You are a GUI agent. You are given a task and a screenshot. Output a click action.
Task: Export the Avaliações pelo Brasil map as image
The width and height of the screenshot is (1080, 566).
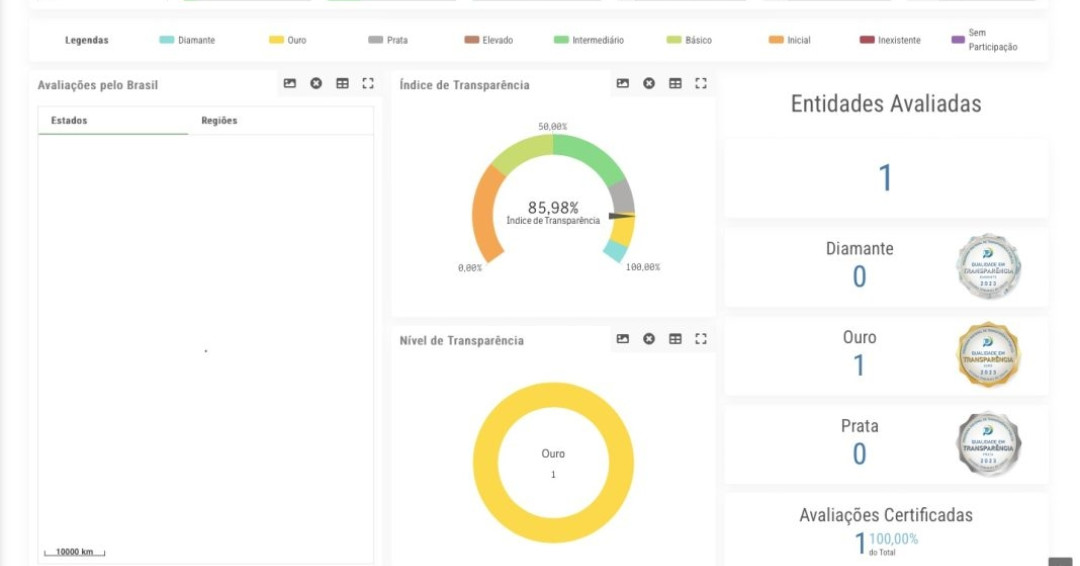point(290,84)
